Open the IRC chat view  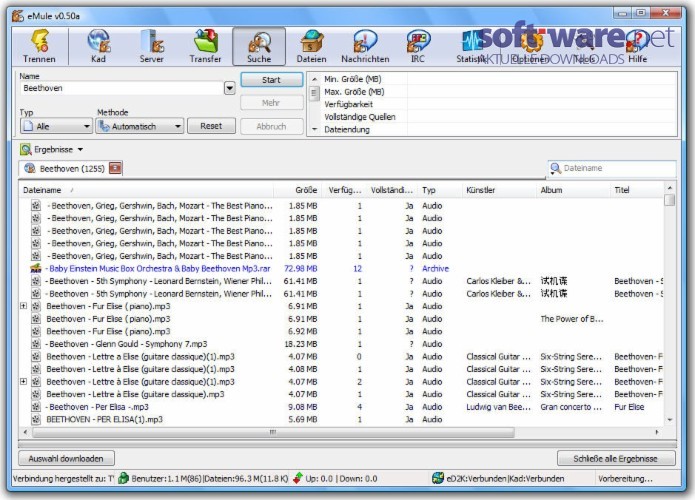[x=418, y=46]
